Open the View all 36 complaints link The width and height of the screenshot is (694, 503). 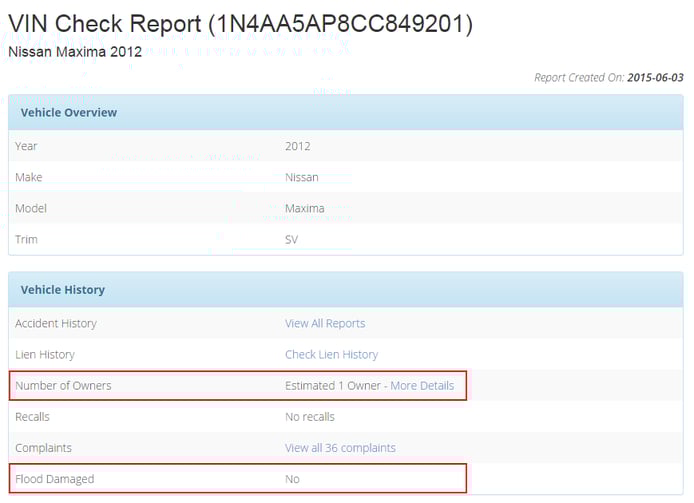coord(340,448)
